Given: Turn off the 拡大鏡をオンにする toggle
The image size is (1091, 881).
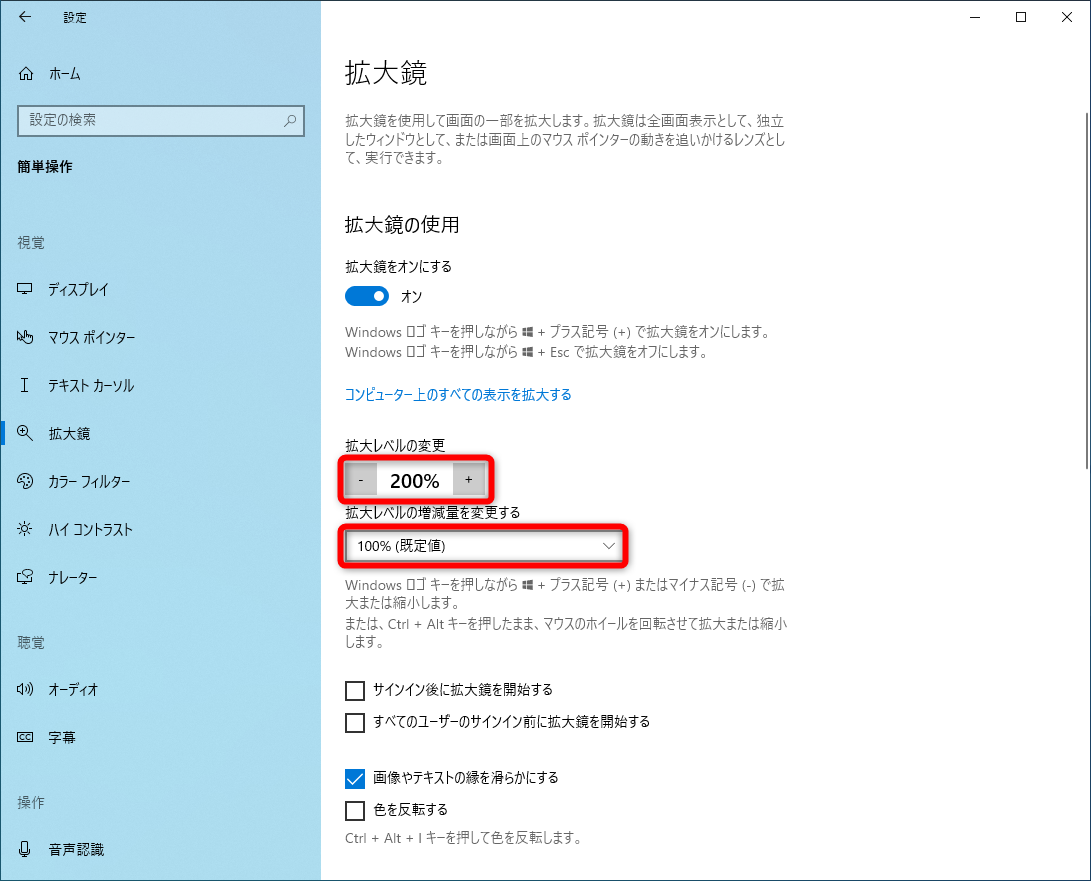Looking at the screenshot, I should (x=367, y=296).
